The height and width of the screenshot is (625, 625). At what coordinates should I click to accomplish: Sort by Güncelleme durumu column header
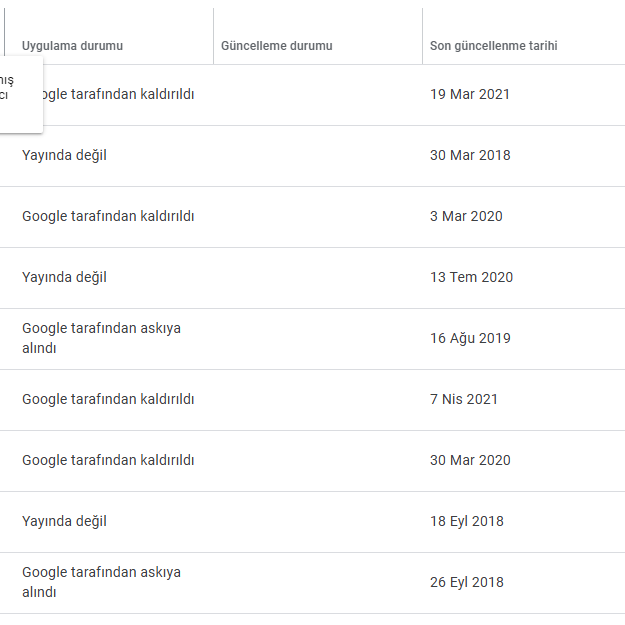[x=277, y=46]
